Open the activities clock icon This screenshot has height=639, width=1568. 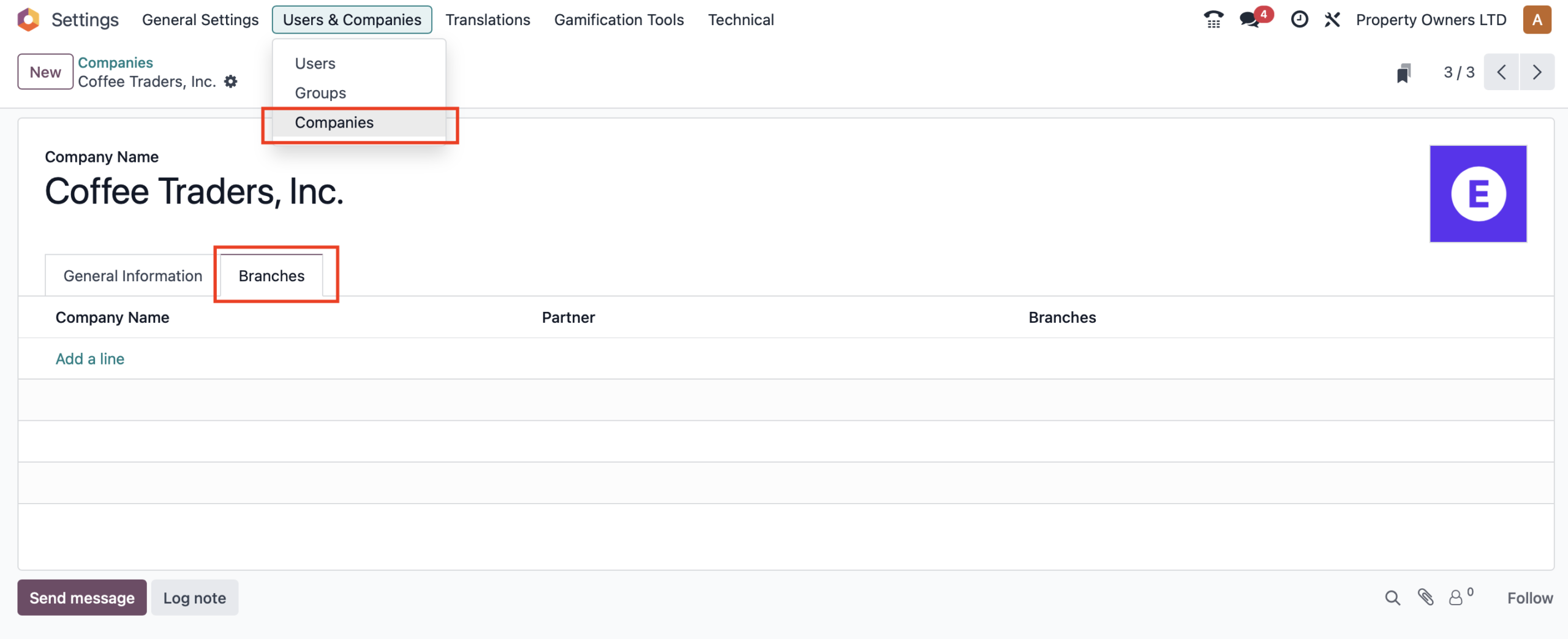click(1299, 20)
